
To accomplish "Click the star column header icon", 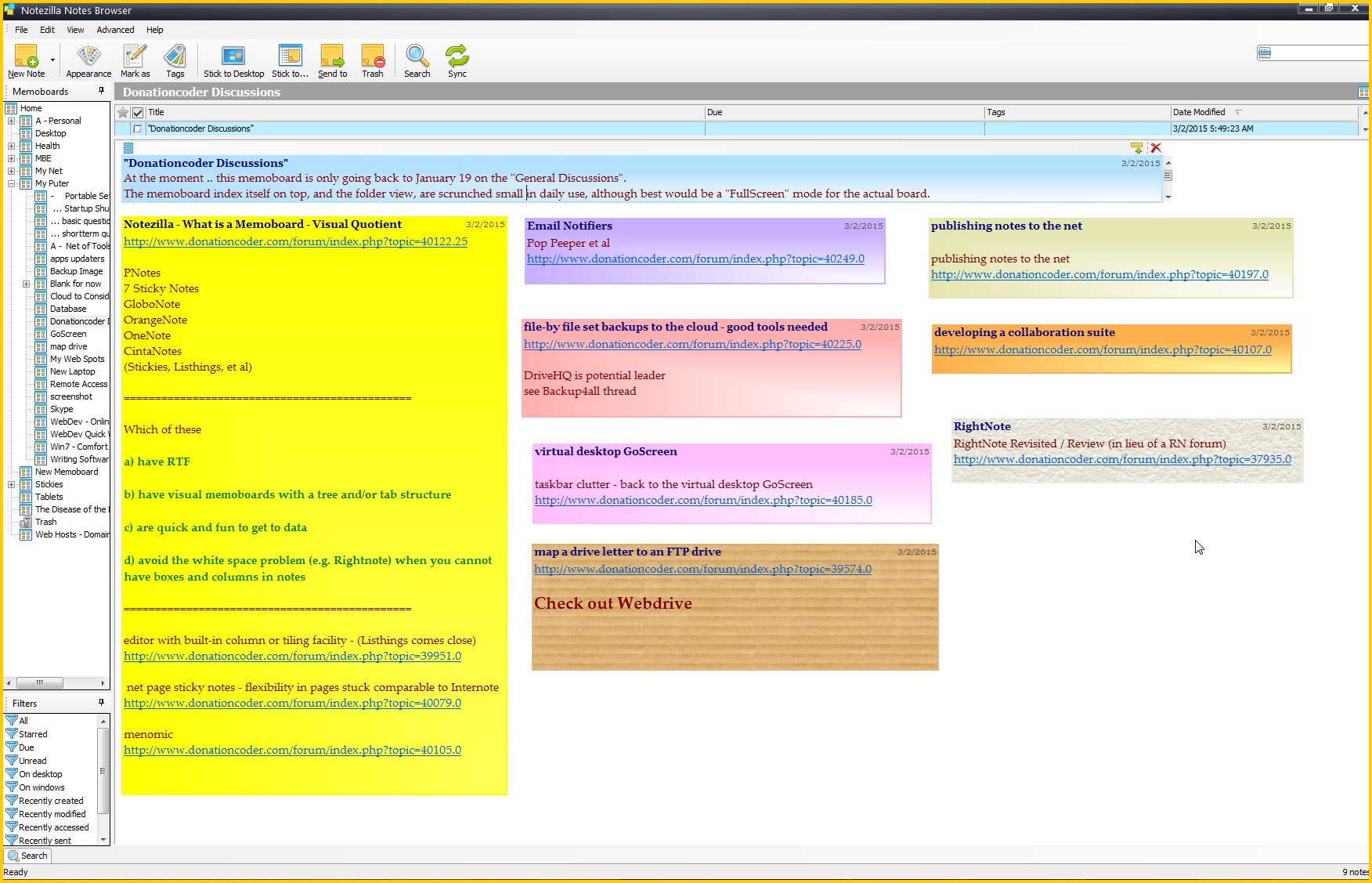I will pos(123,113).
